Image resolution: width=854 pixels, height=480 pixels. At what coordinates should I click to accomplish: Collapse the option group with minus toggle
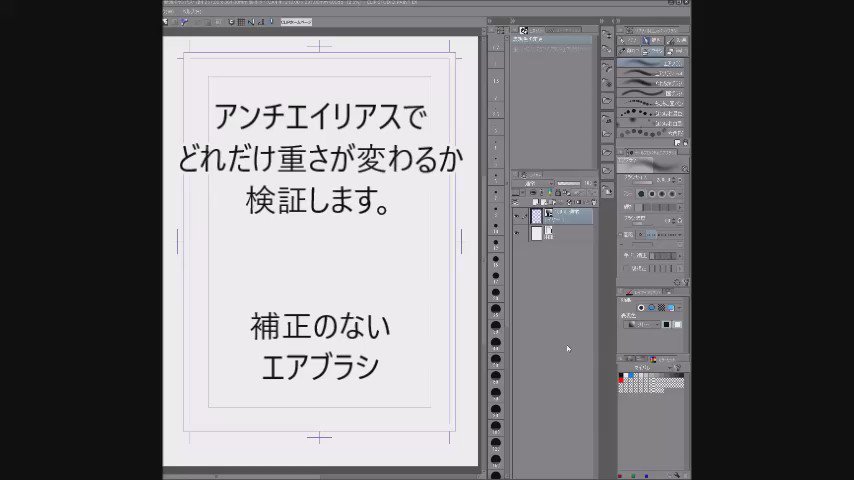tap(621, 234)
